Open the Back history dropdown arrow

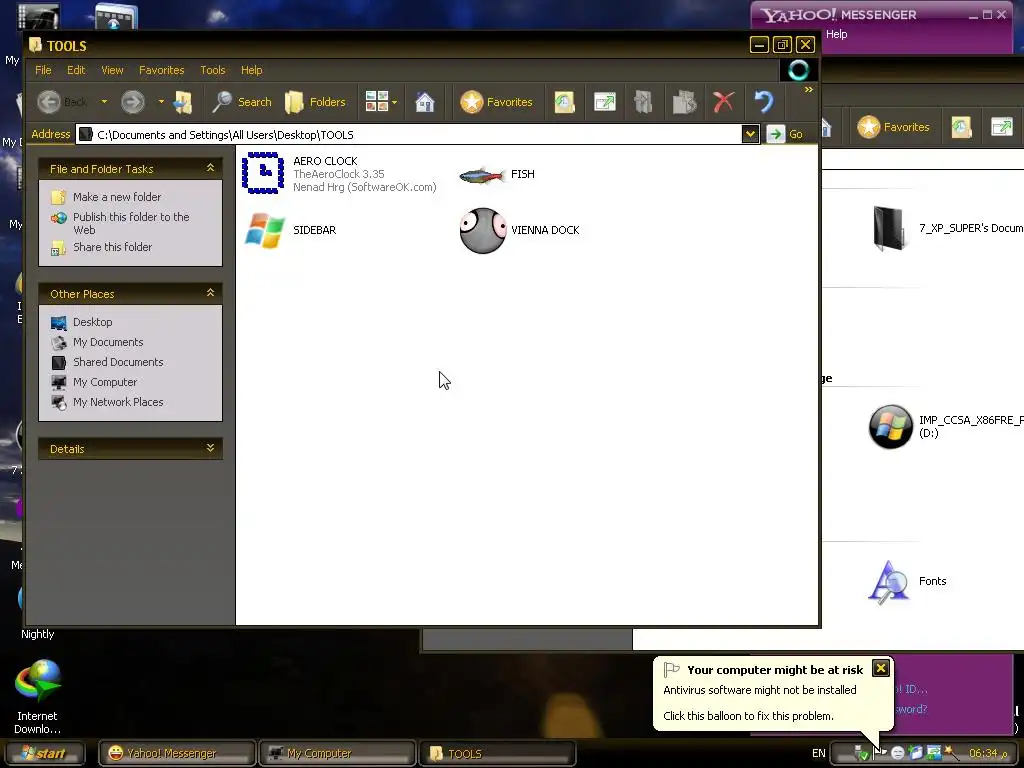104,102
